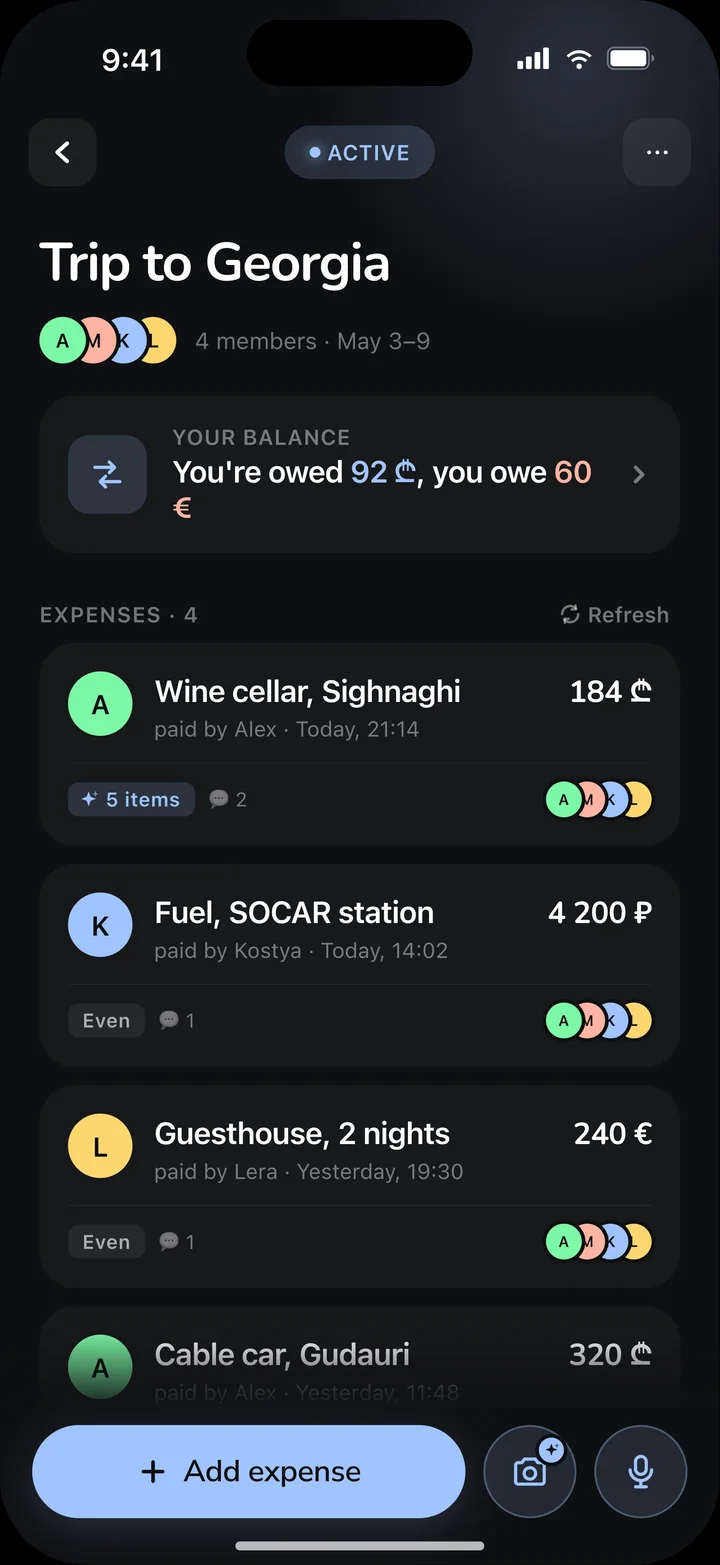Toggle the ACTIVE status pill

pyautogui.click(x=360, y=152)
